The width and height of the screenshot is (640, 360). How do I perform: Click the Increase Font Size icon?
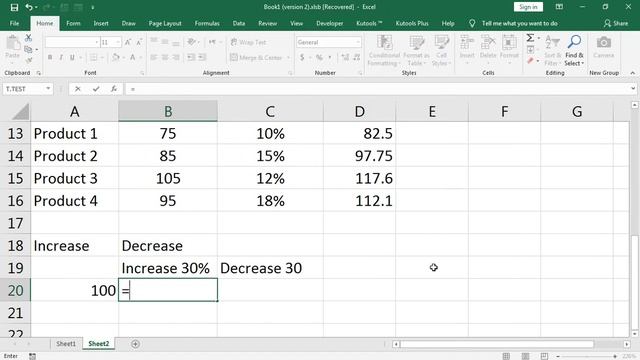click(128, 42)
